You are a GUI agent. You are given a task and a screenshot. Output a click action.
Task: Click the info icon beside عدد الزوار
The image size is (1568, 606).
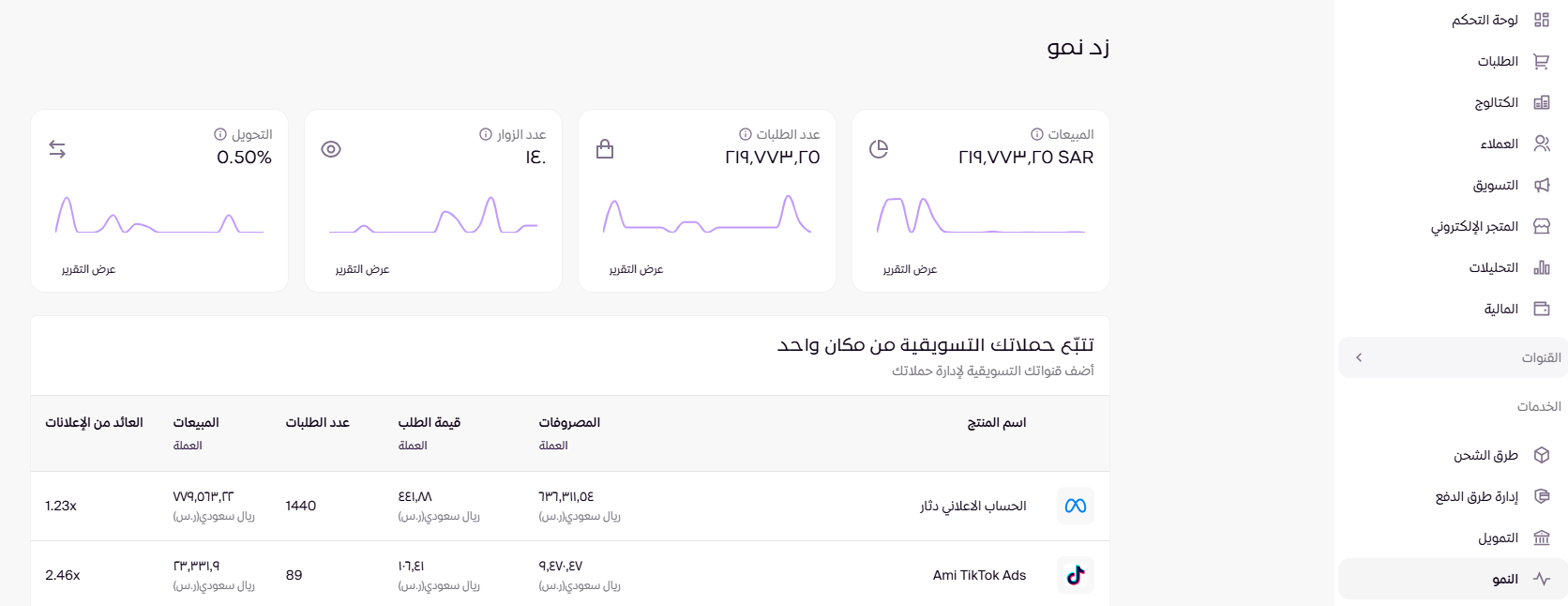click(486, 134)
